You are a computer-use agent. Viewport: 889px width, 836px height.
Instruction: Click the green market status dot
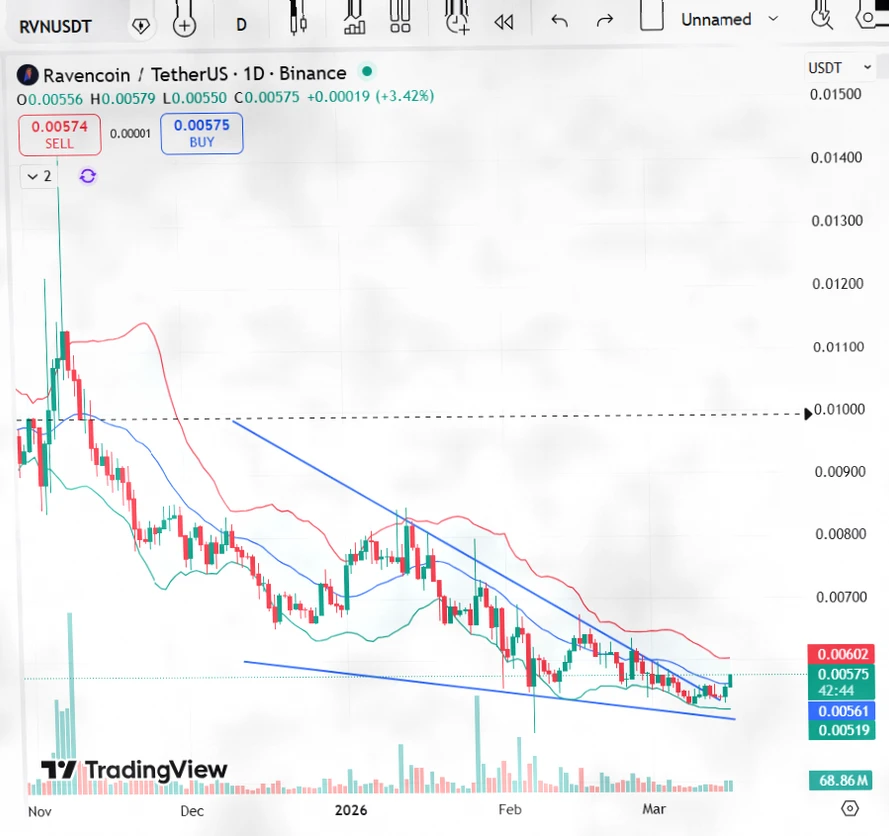click(x=367, y=71)
